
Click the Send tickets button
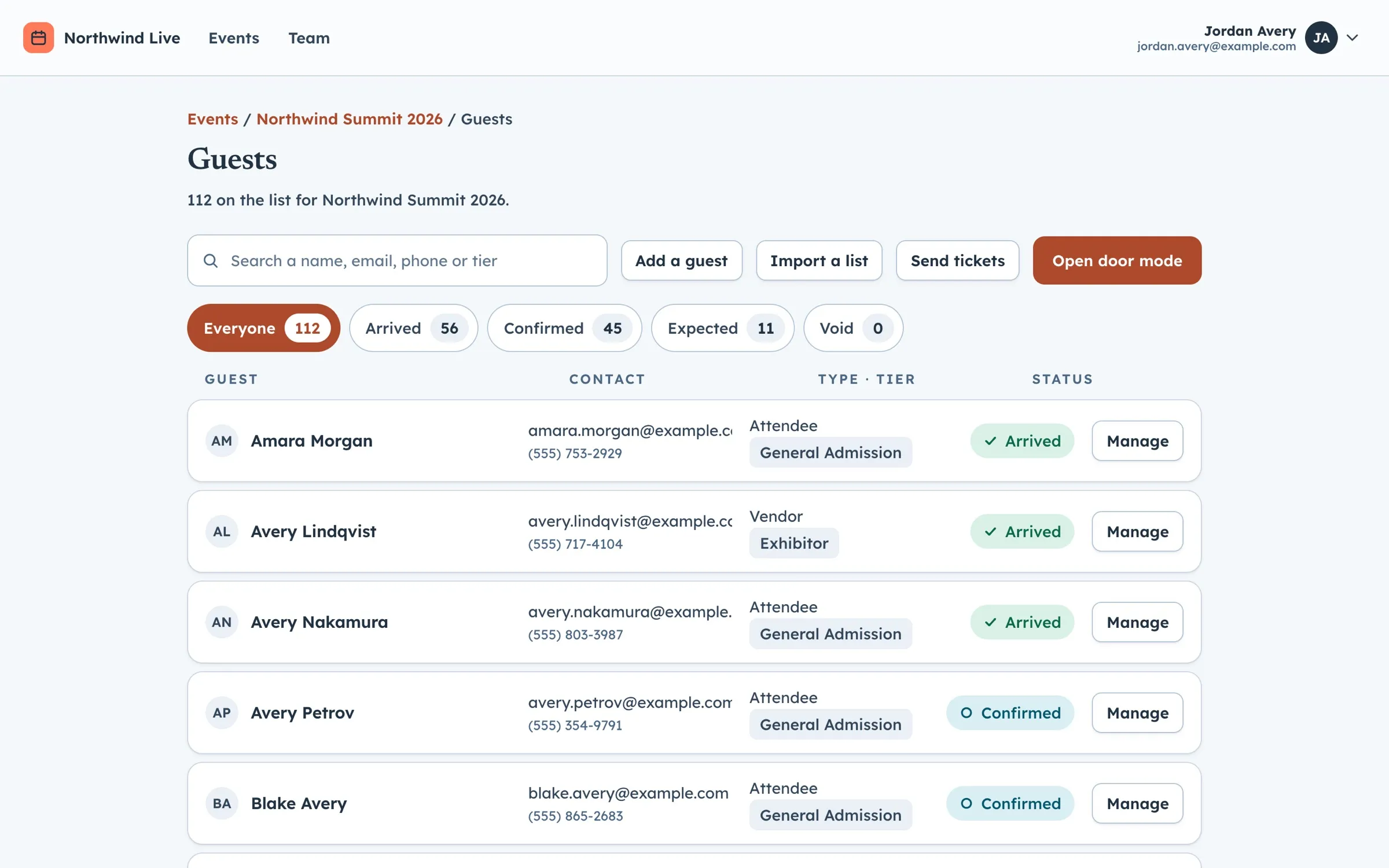point(957,260)
